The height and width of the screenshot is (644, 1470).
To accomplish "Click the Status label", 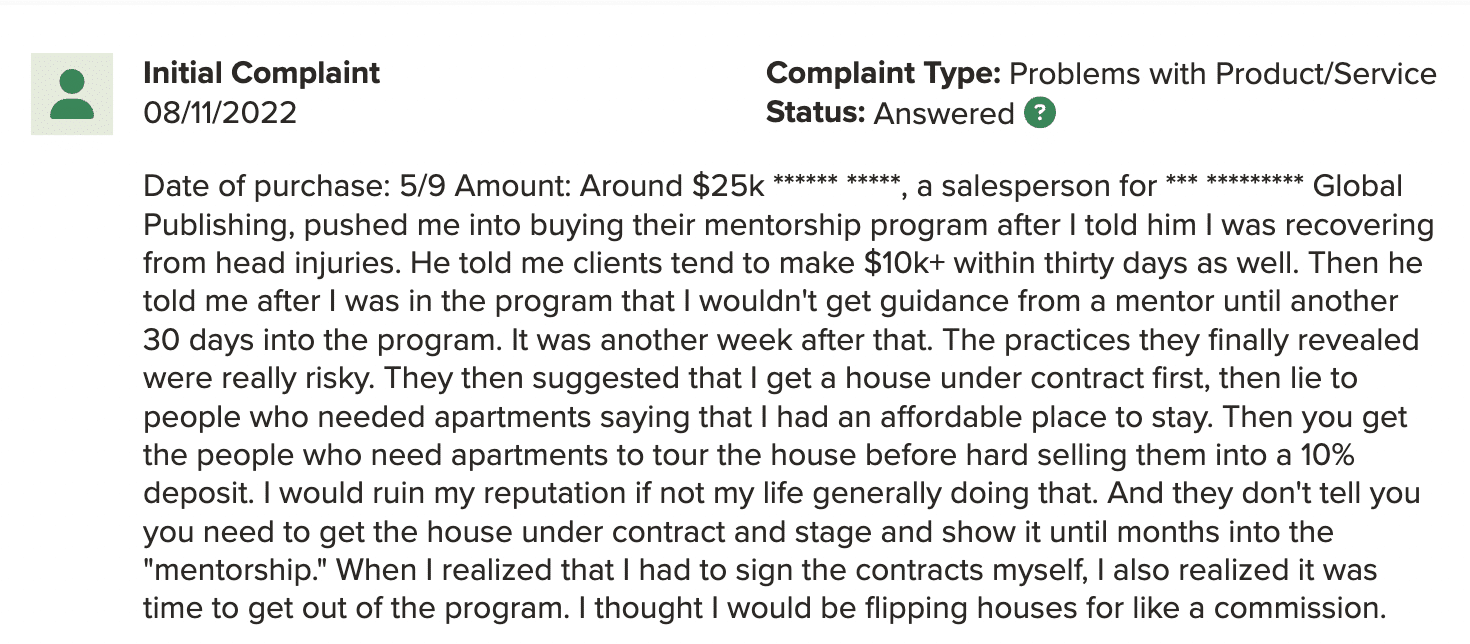I will (x=816, y=113).
